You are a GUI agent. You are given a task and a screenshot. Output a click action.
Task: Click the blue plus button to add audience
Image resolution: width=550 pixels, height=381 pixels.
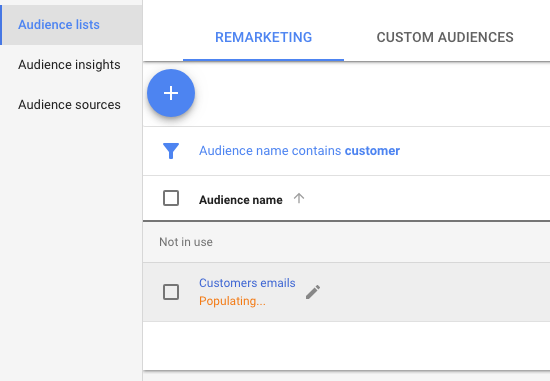click(x=171, y=93)
